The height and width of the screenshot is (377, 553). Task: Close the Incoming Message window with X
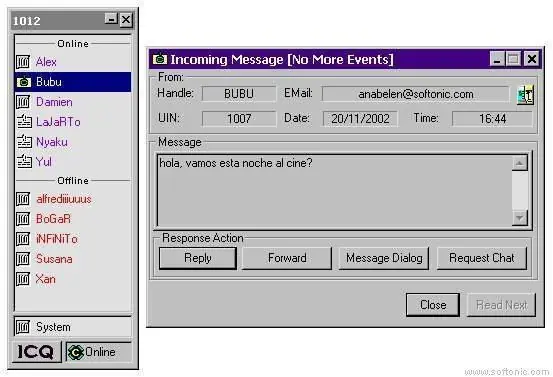pyautogui.click(x=532, y=59)
